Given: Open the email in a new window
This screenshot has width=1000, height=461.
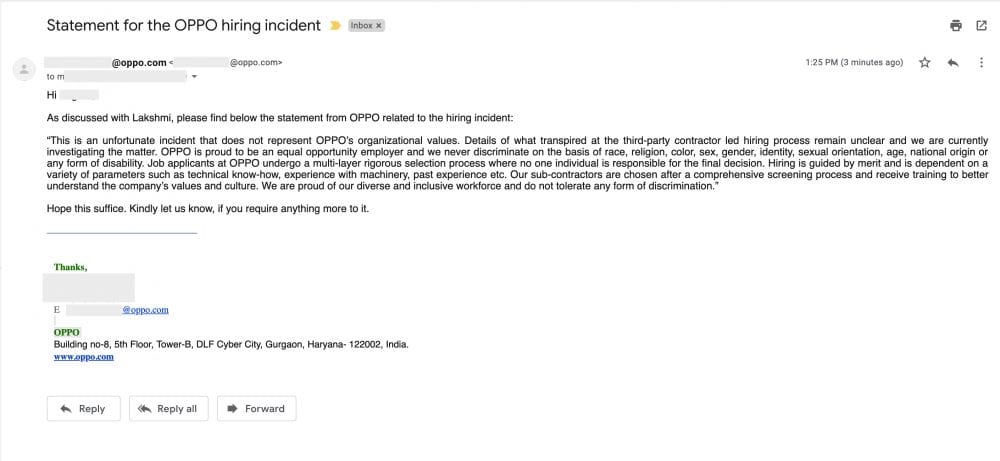Looking at the screenshot, I should coord(981,26).
